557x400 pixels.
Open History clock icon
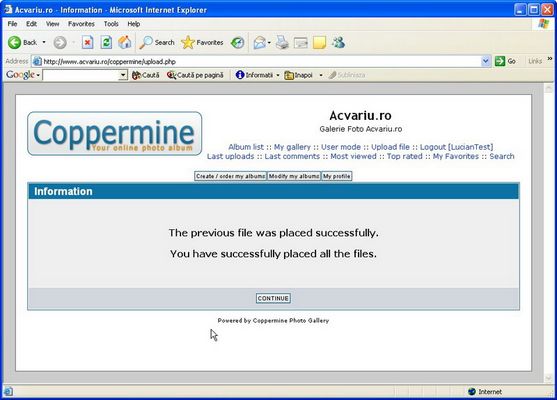(237, 43)
